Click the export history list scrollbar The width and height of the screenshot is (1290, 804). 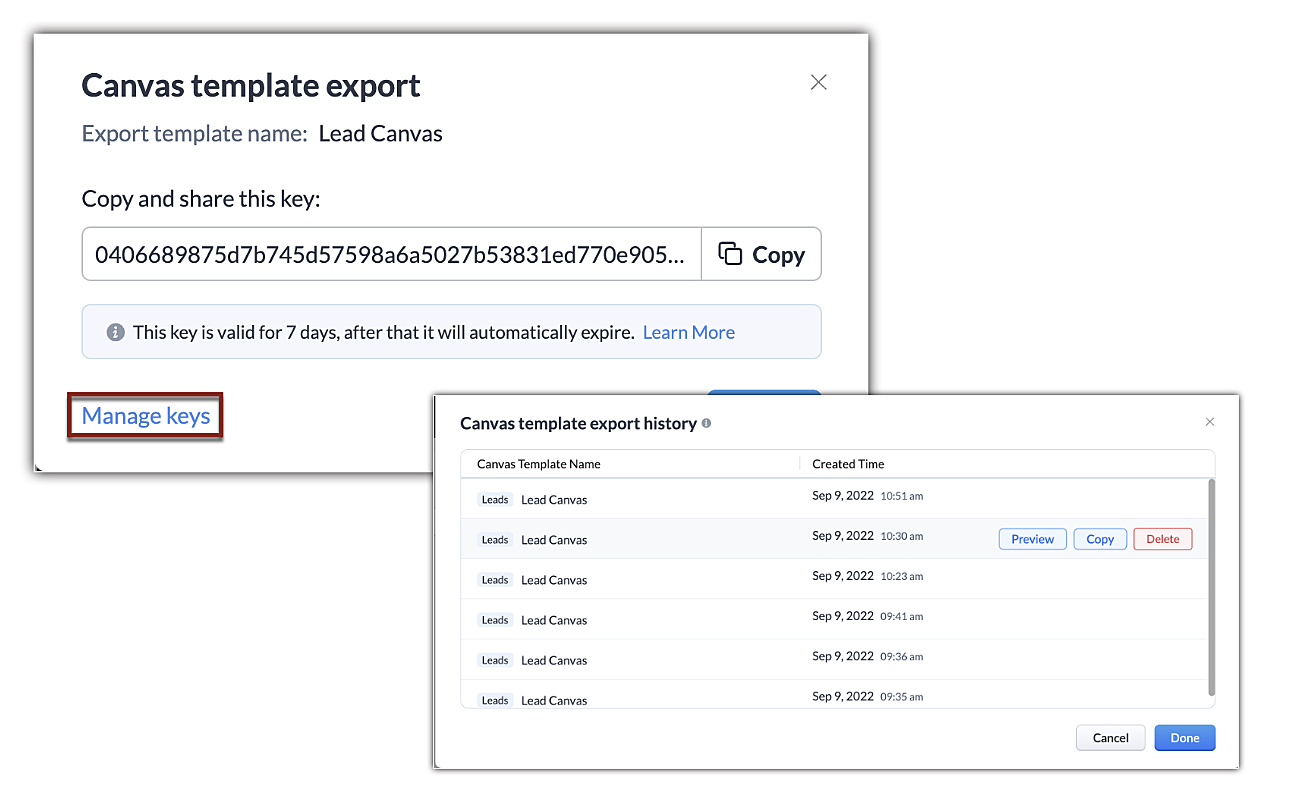click(1212, 585)
